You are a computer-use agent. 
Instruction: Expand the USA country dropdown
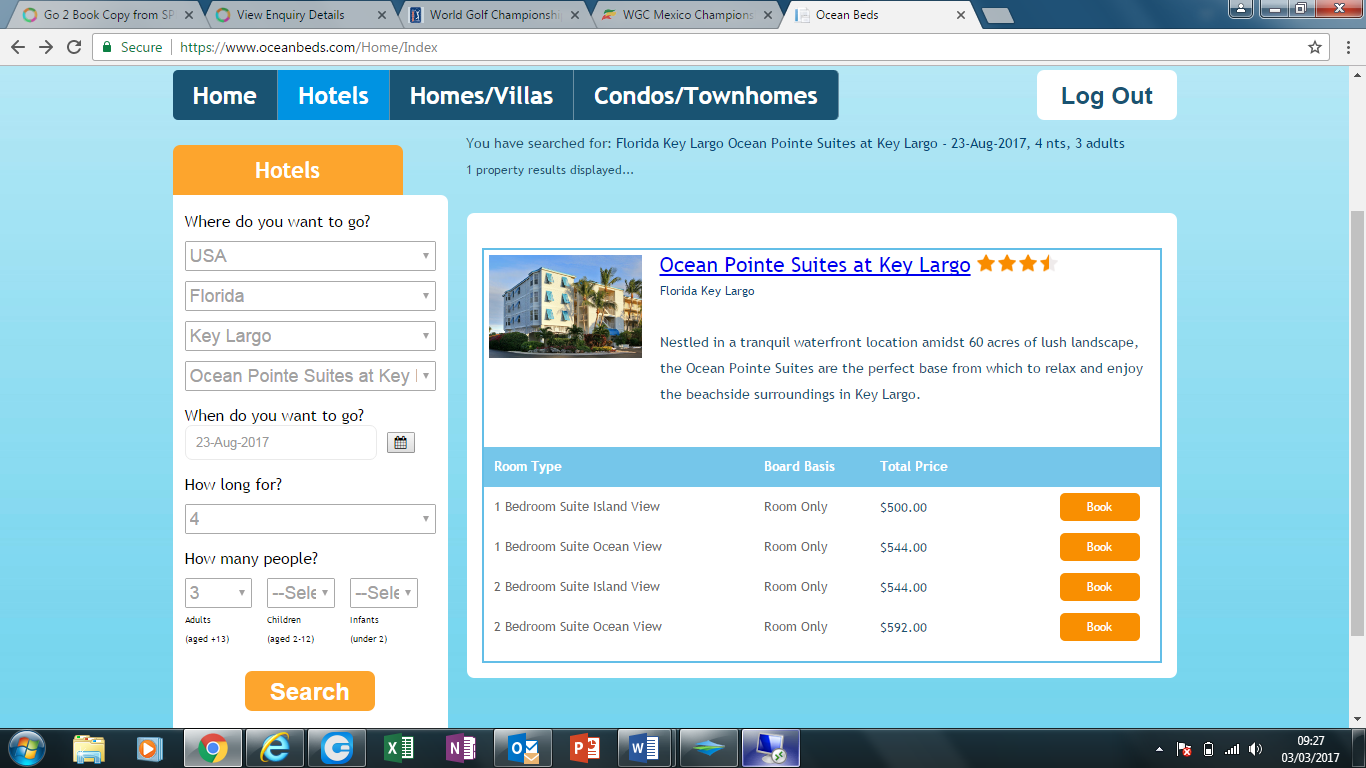pyautogui.click(x=310, y=256)
